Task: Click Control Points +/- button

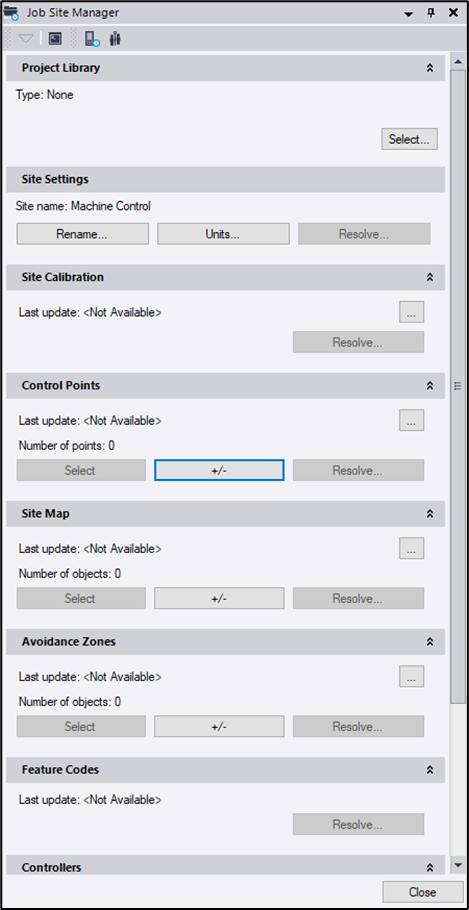Action: click(219, 470)
